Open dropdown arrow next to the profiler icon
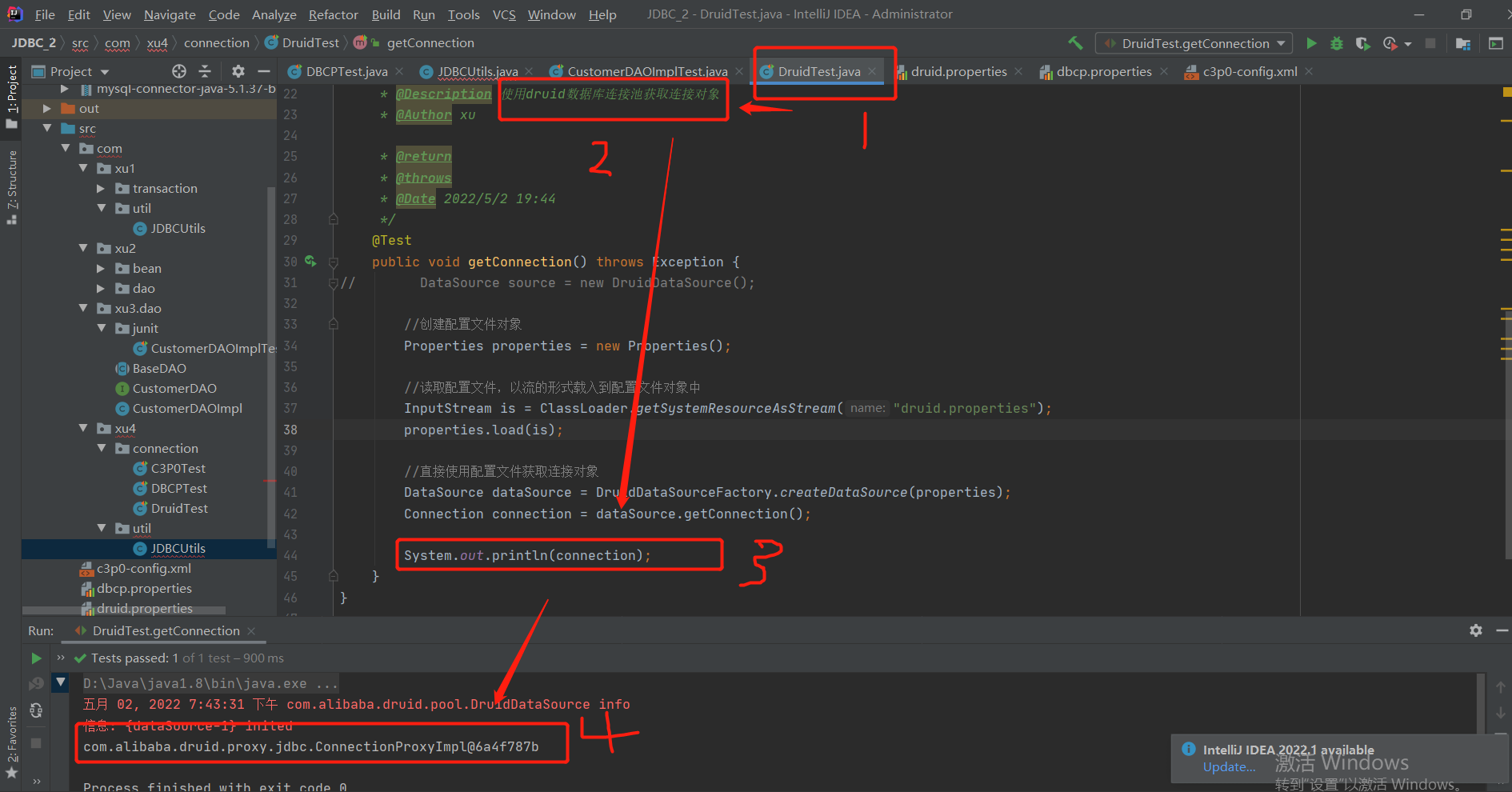Screen dimensions: 1512x792 click(1408, 44)
